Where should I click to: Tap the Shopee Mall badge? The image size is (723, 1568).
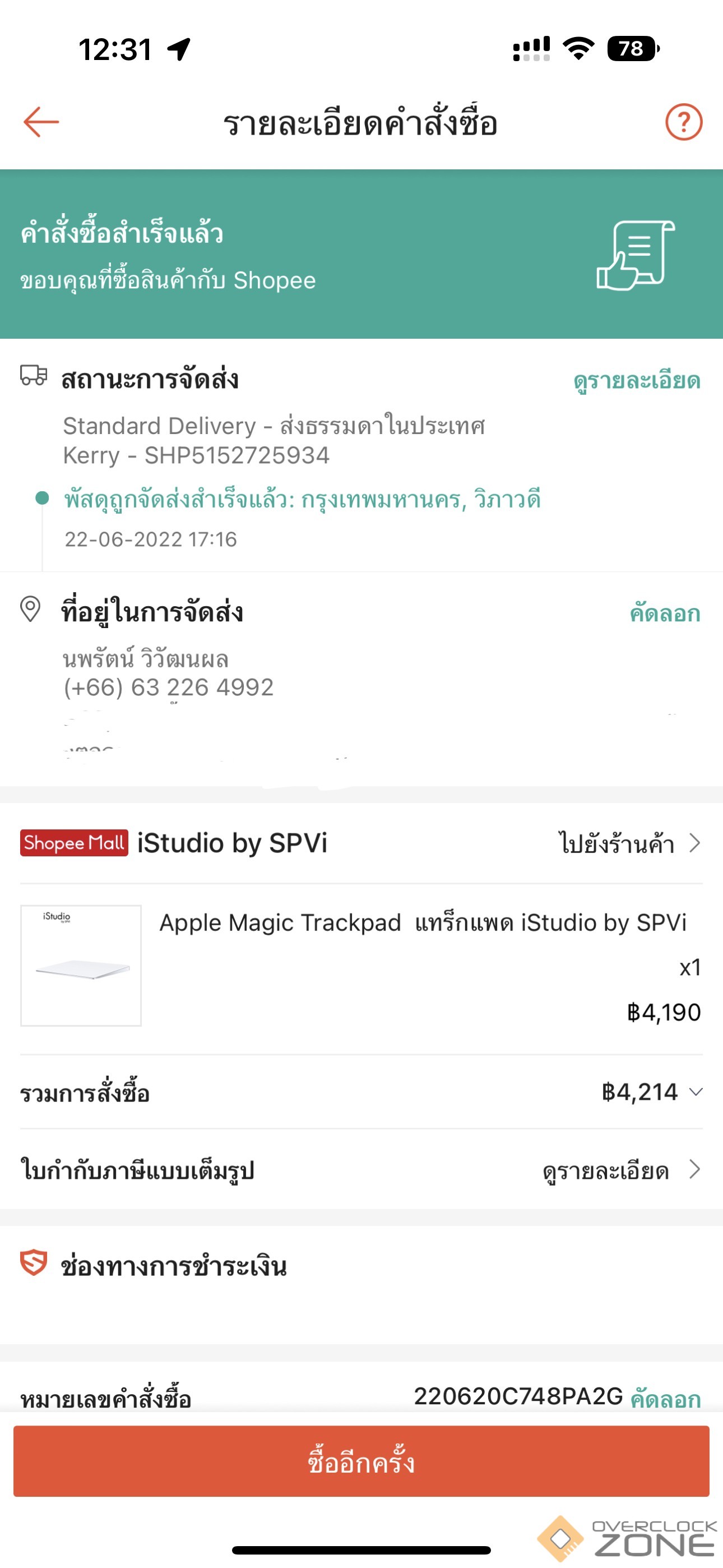coord(74,843)
